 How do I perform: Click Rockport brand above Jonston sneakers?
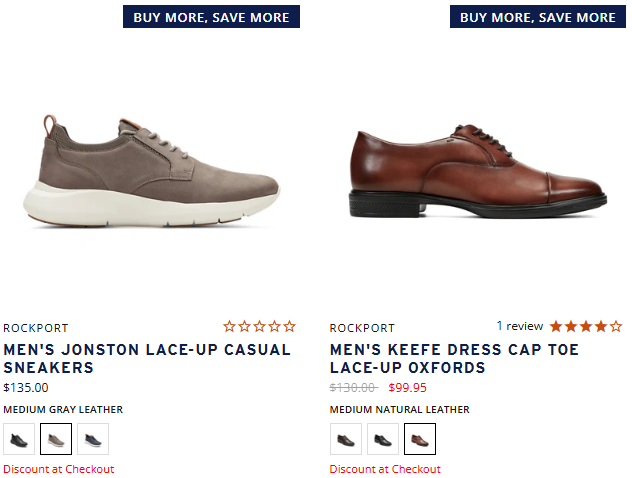(35, 328)
